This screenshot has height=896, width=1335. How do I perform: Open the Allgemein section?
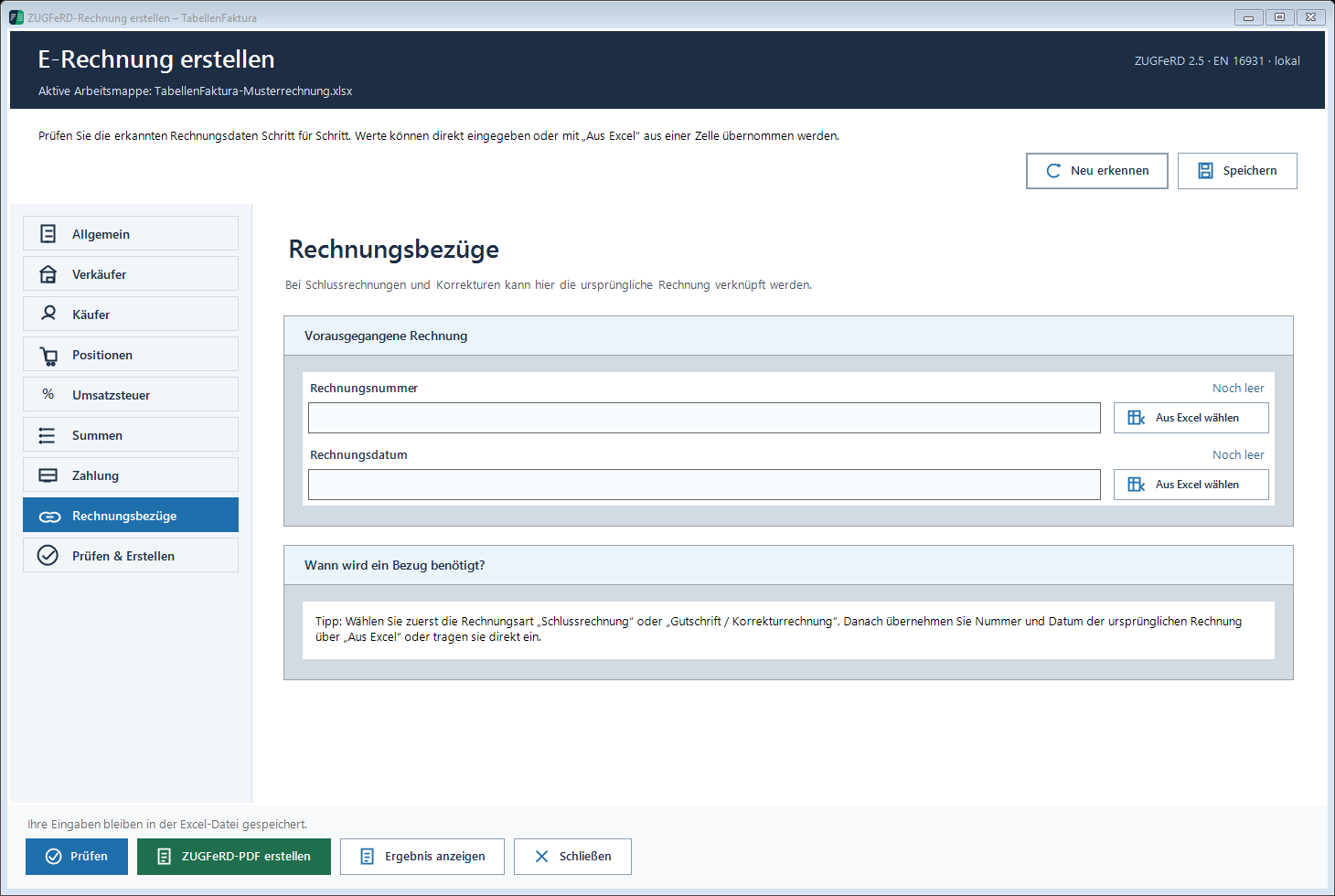(x=131, y=233)
